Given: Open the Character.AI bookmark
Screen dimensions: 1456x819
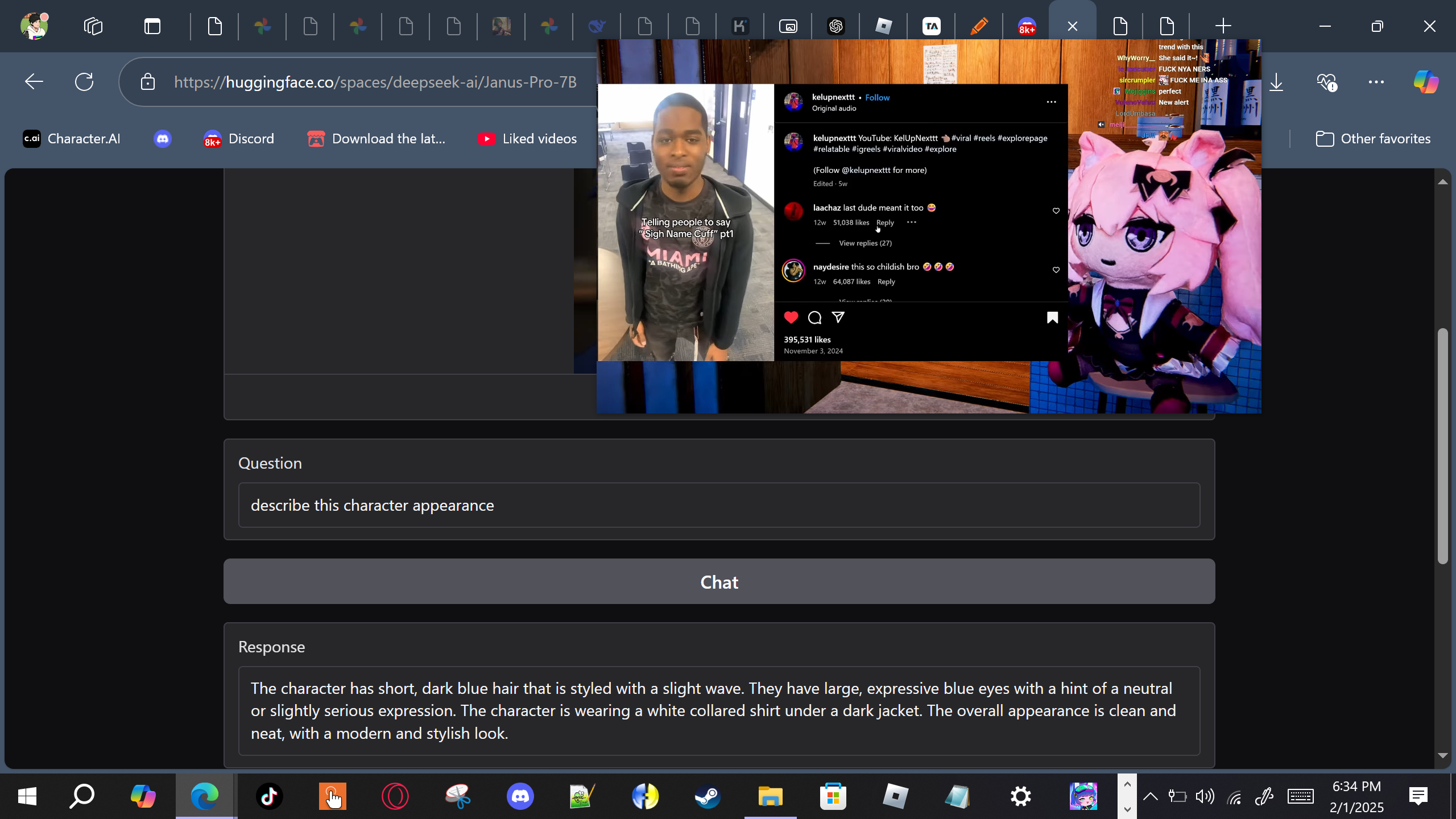Looking at the screenshot, I should pos(72,139).
